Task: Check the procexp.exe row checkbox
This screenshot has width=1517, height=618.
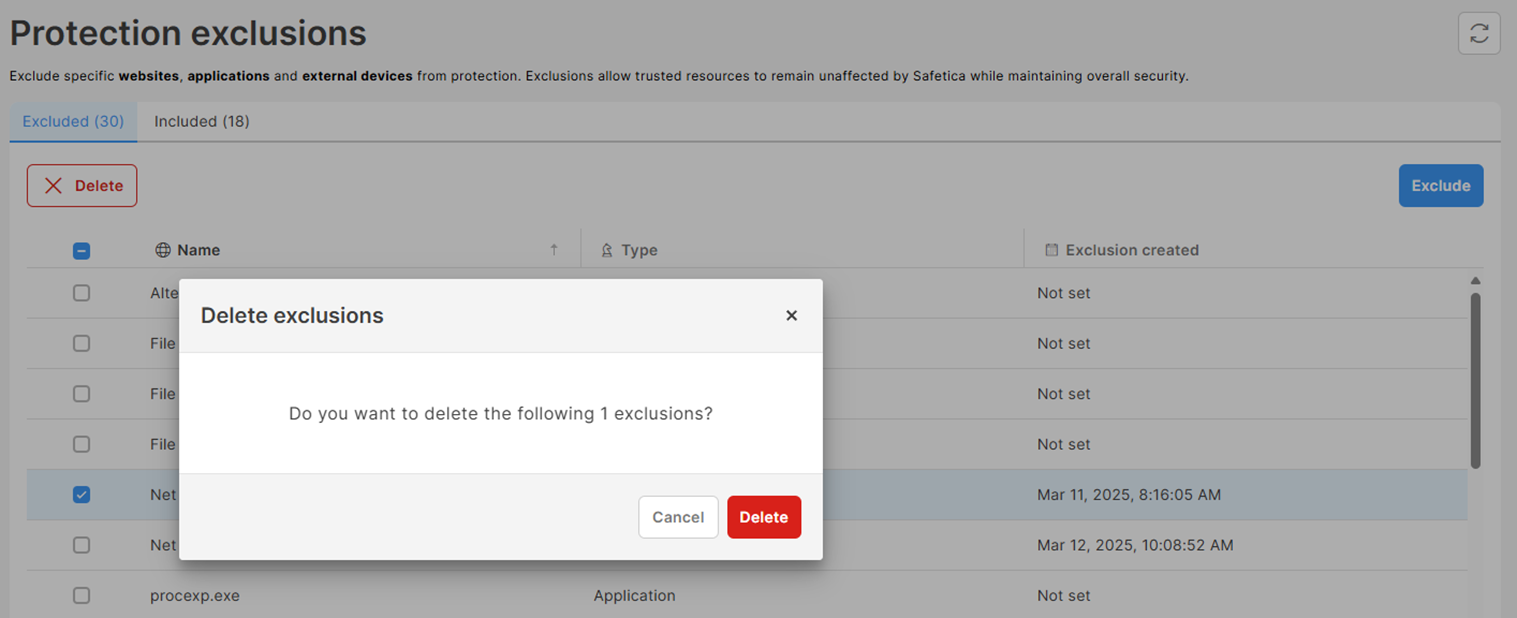Action: coord(82,595)
